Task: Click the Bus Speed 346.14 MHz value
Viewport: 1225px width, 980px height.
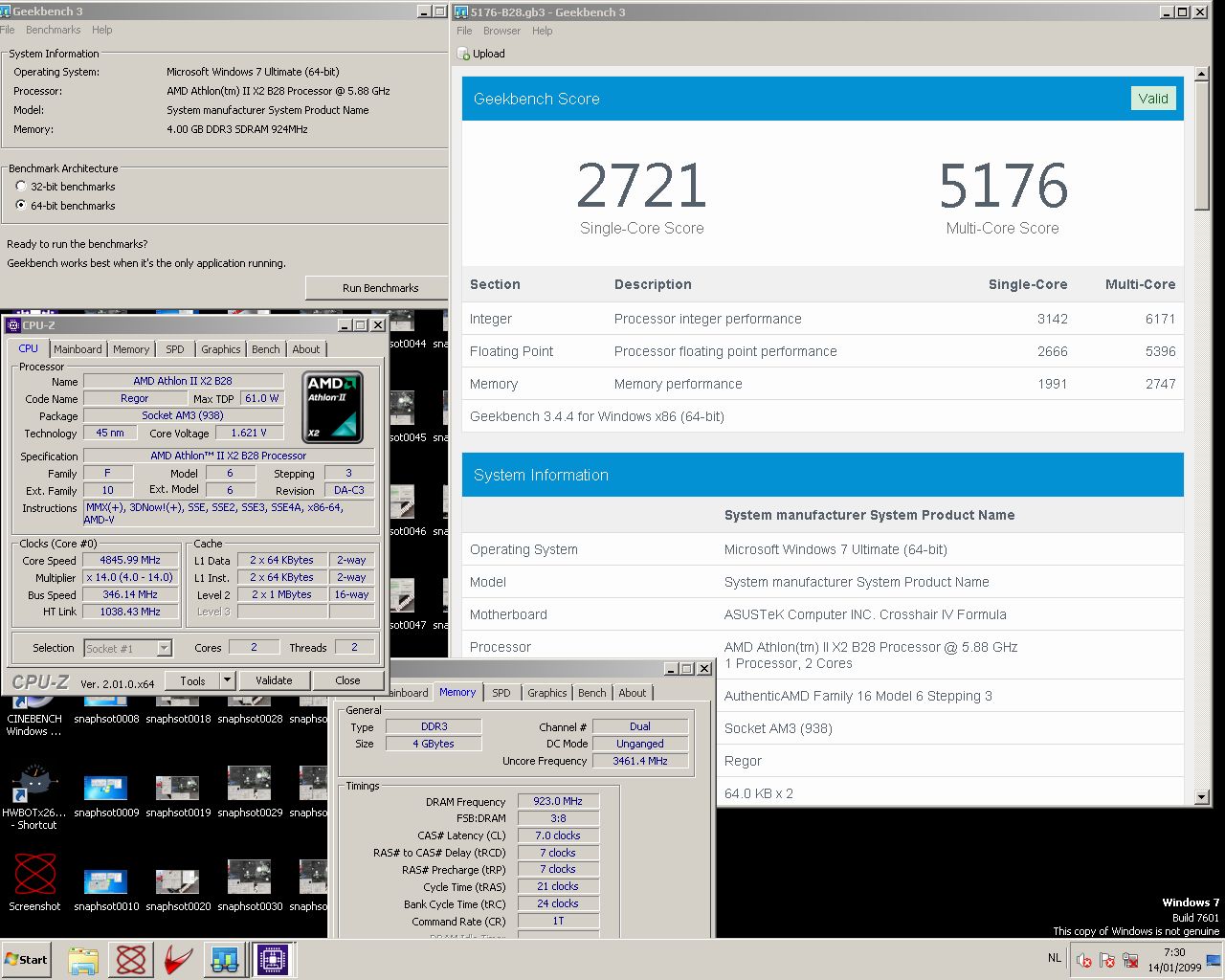Action: (x=130, y=595)
